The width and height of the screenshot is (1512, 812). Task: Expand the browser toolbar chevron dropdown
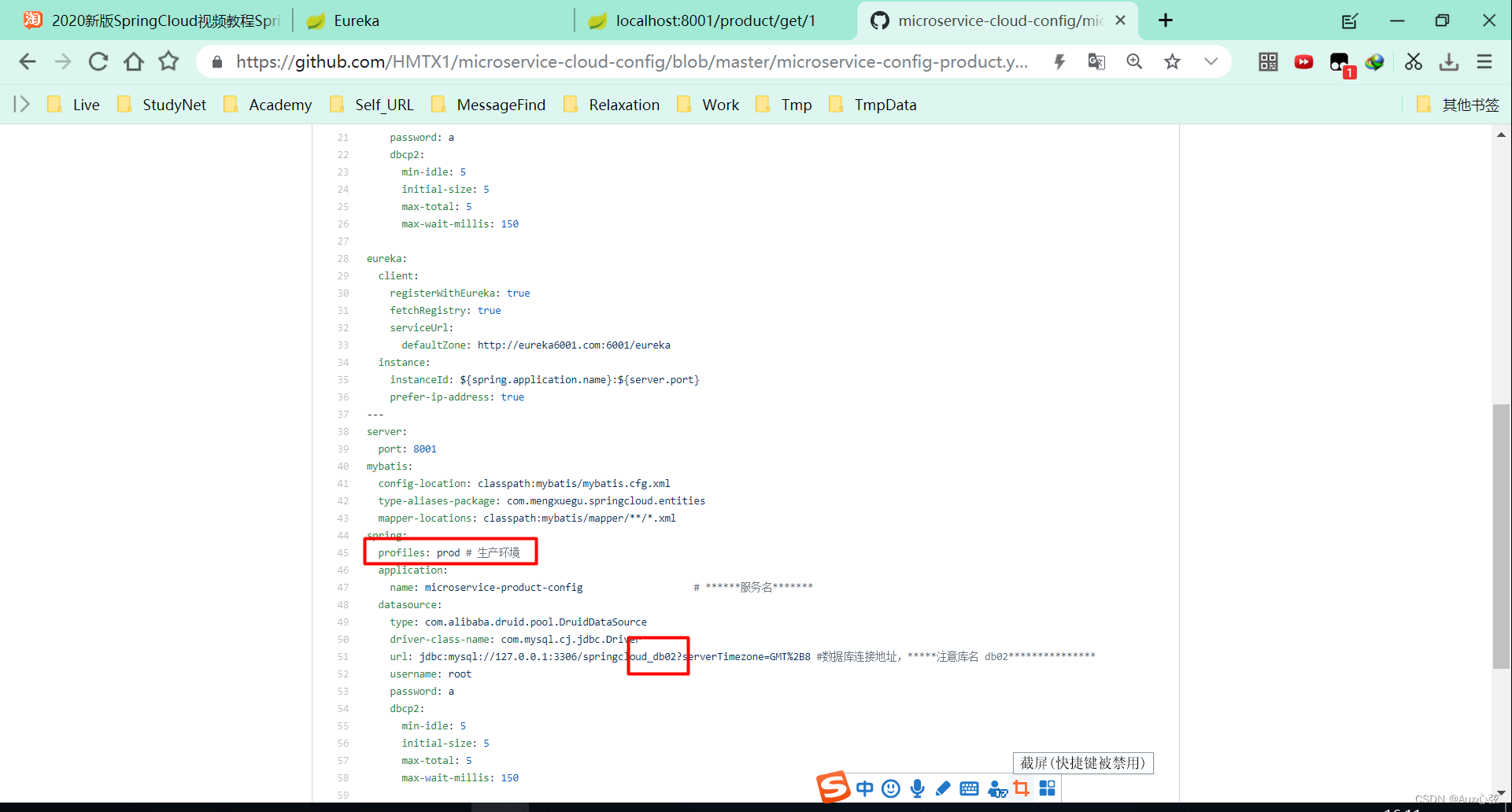coord(1211,61)
